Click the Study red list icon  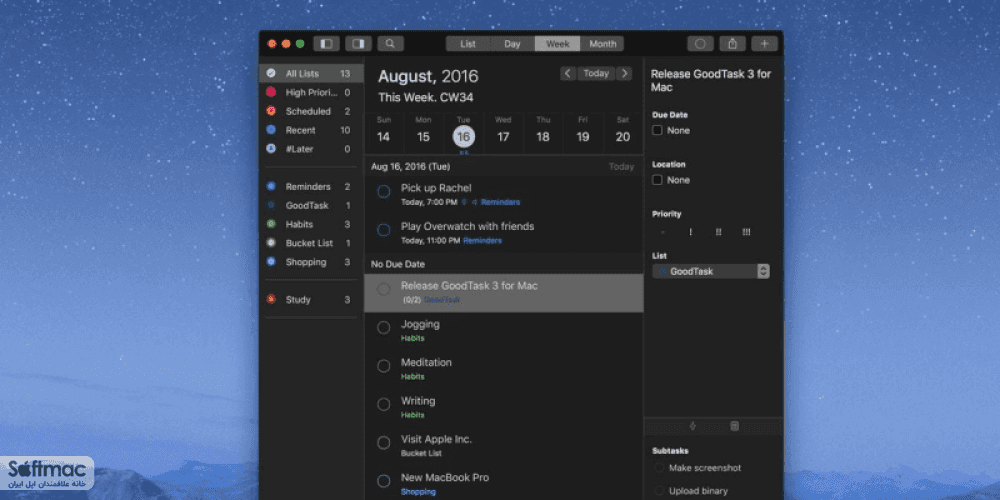pyautogui.click(x=271, y=299)
